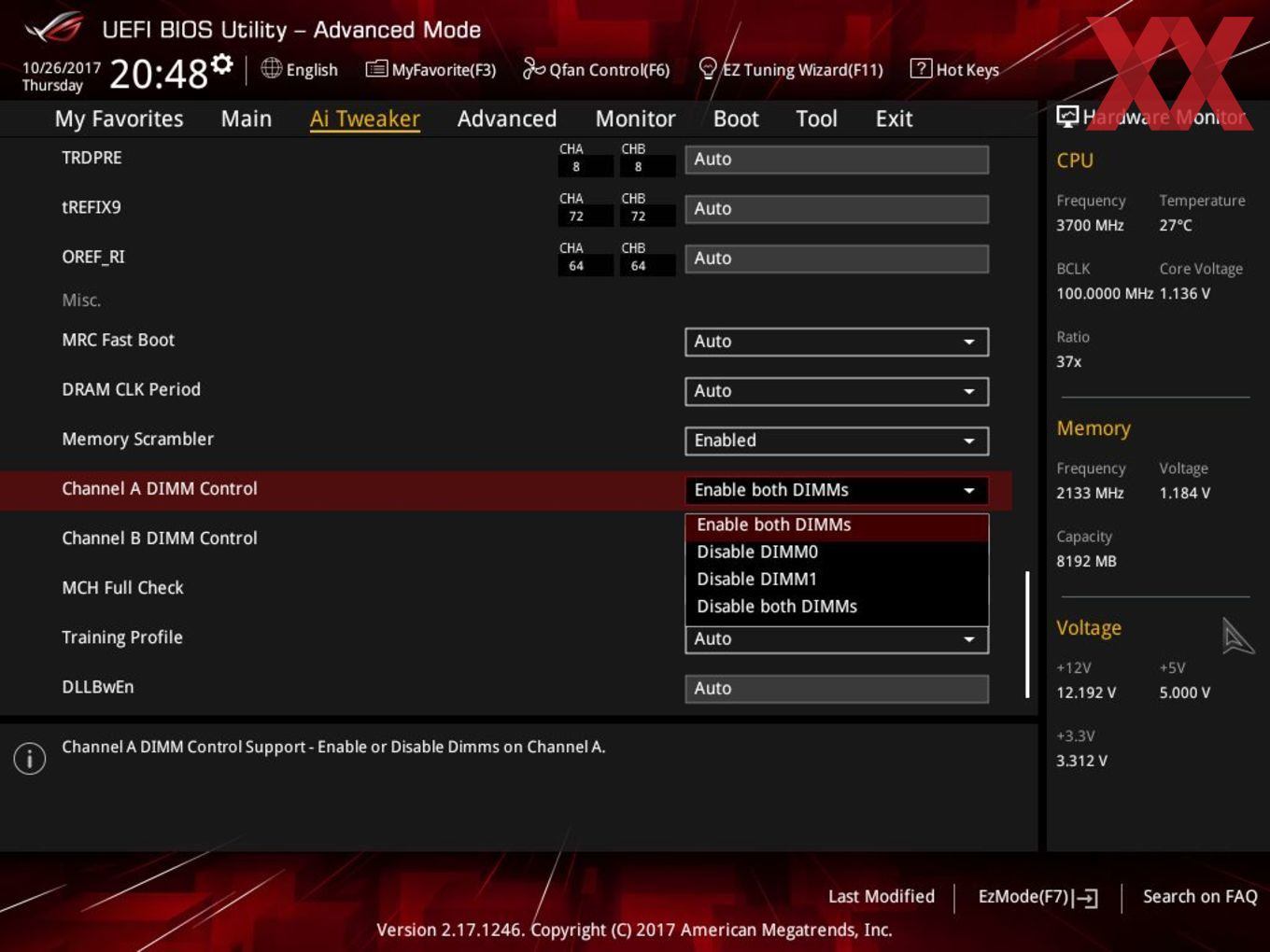
Task: Select the tREFIX9 label
Action: click(x=92, y=207)
